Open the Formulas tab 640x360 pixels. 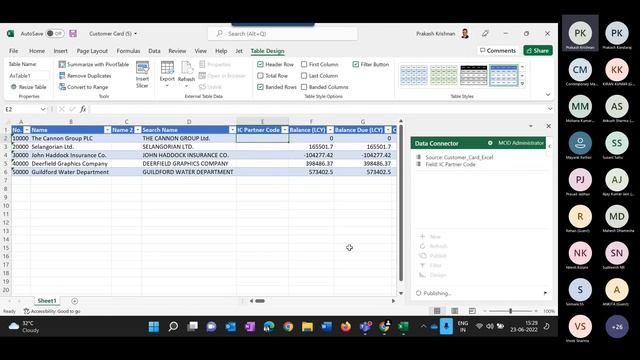click(128, 51)
